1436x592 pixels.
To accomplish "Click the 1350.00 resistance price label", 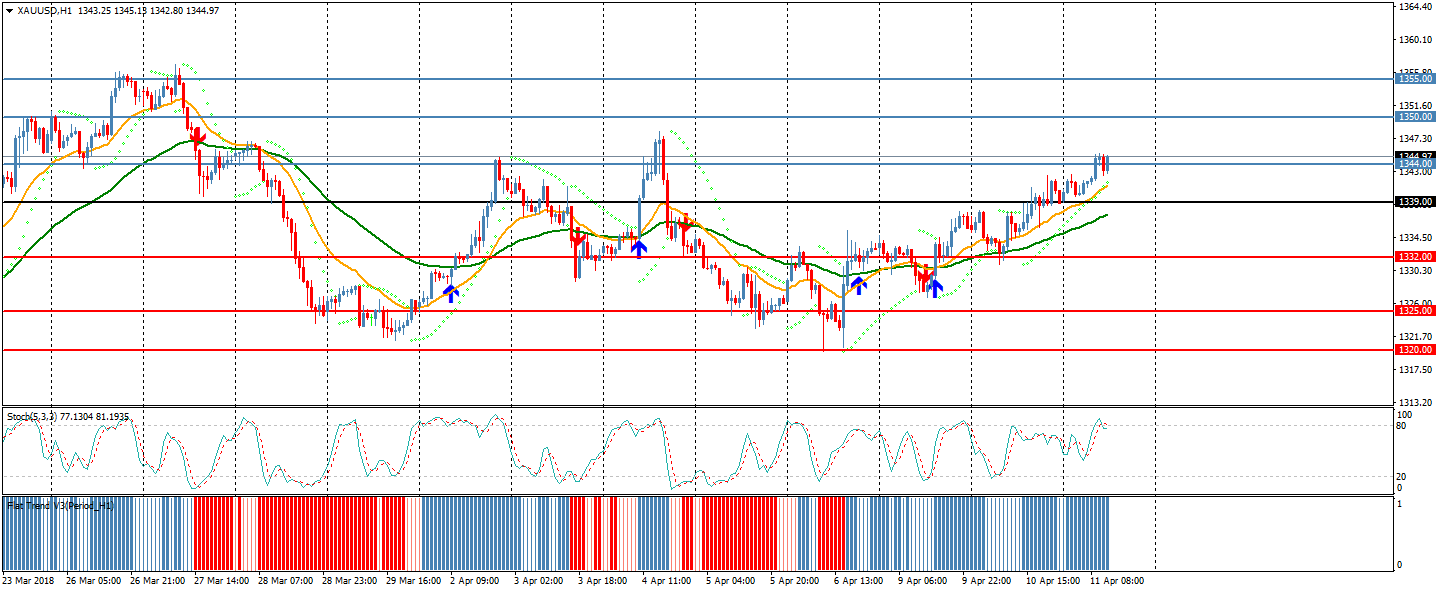I will (x=1415, y=117).
